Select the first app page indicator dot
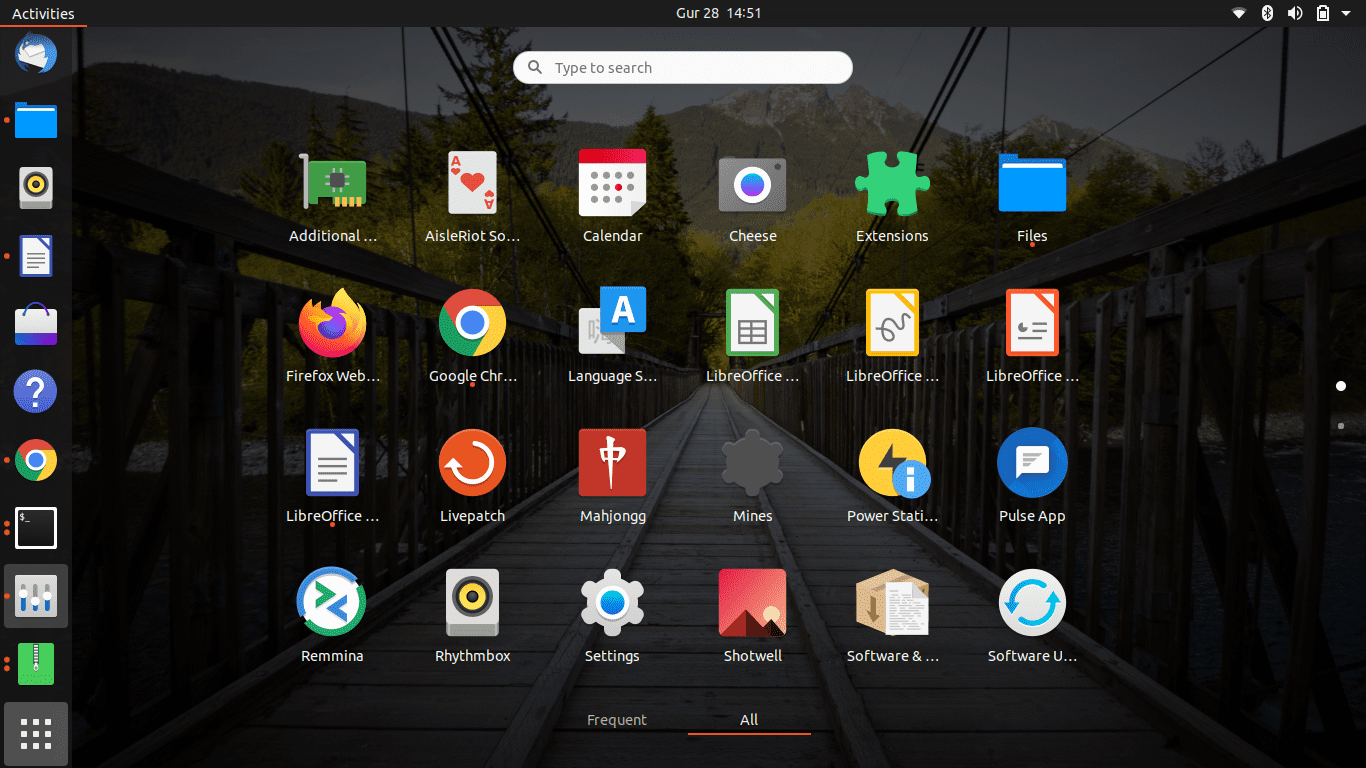Screen dimensions: 1366x768 click(x=1341, y=386)
